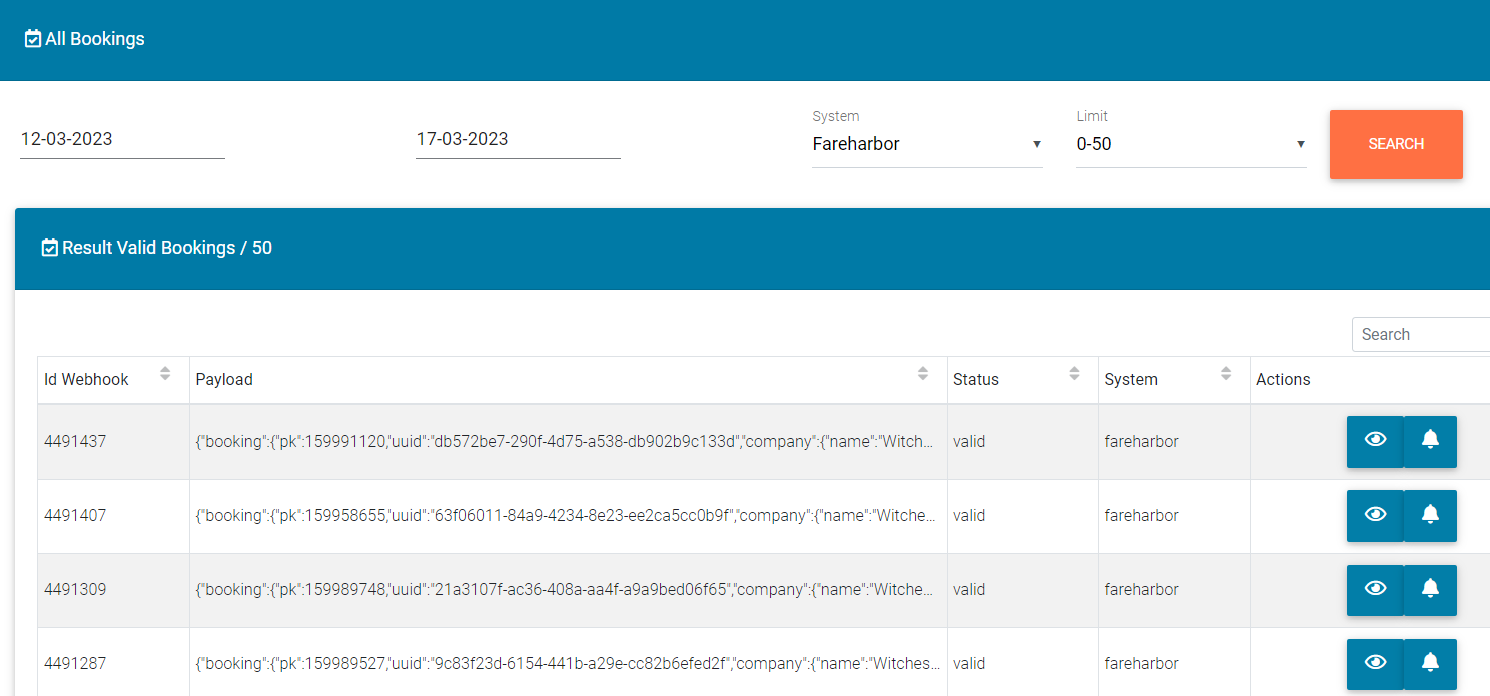Select webhook id 4491407 cell
Viewport: 1490px width, 696px height.
coord(113,516)
